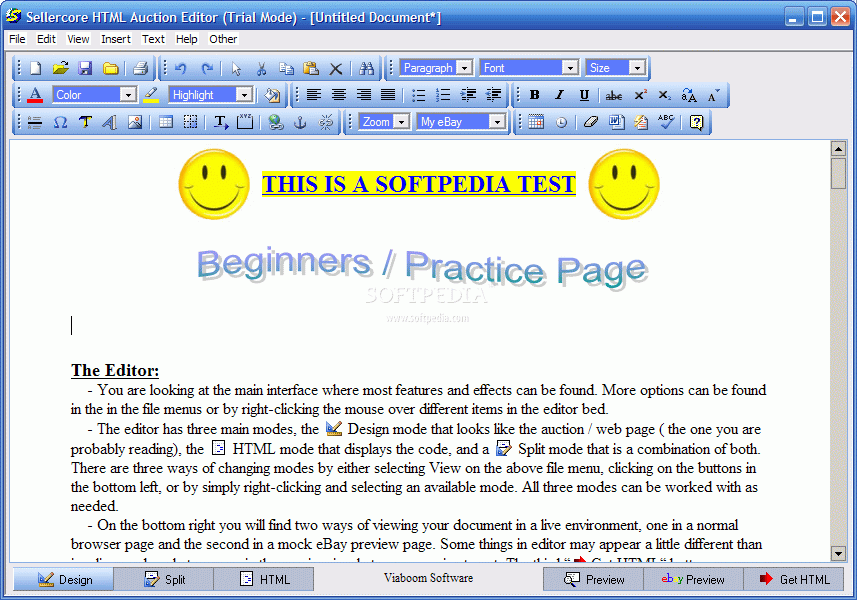Viewport: 857px width, 600px height.
Task: Center align the text
Action: pos(338,95)
